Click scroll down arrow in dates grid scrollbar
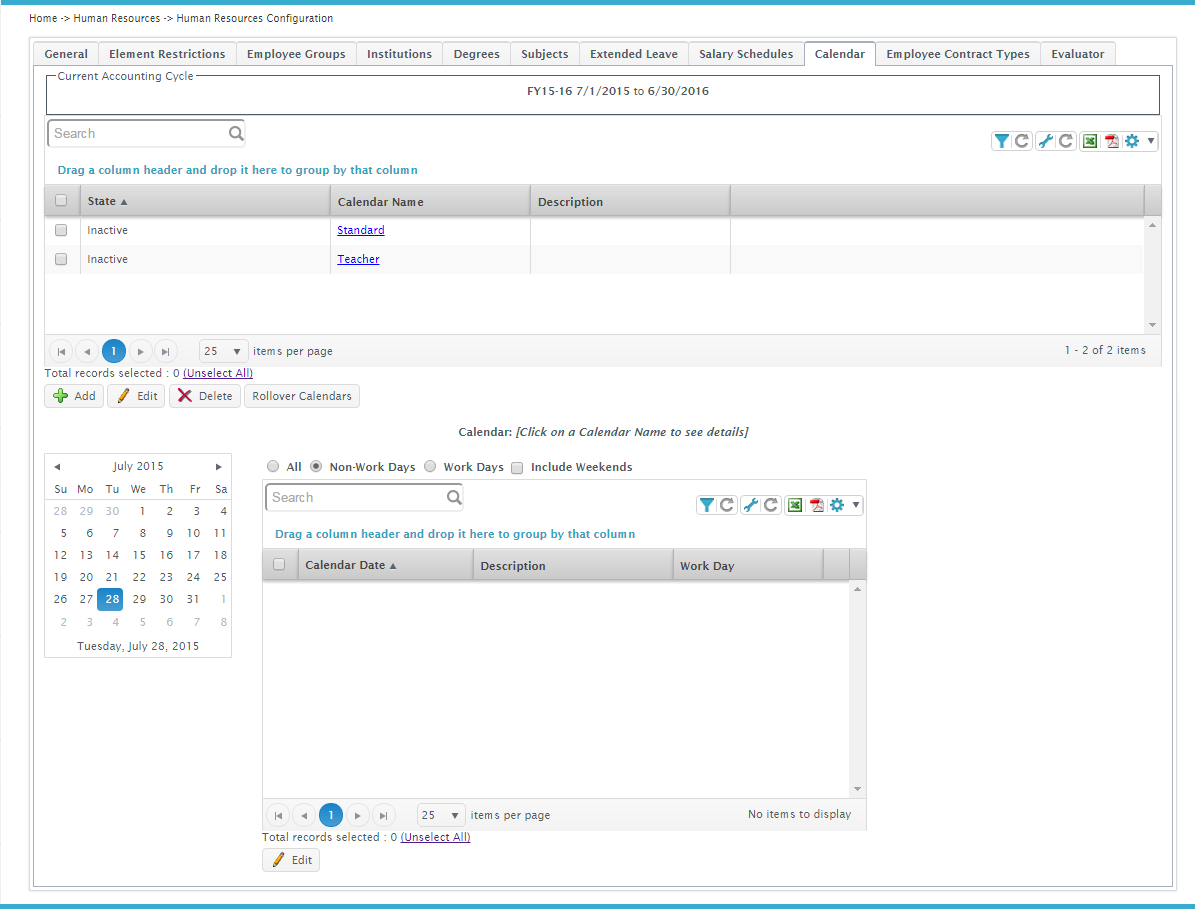 point(857,789)
